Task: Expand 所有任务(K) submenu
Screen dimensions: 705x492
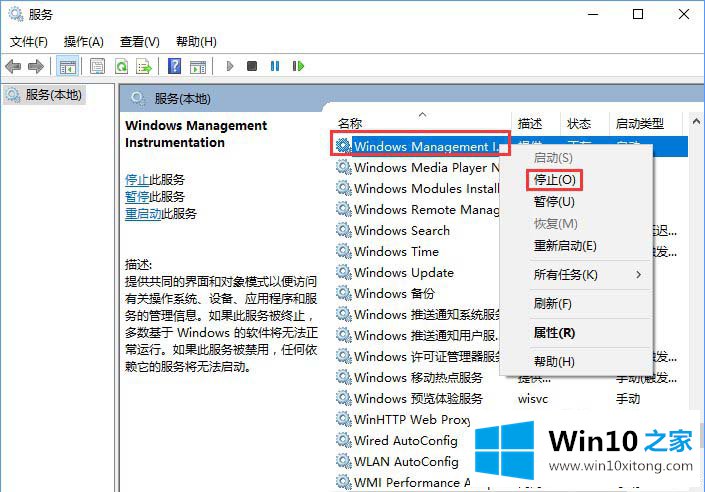Action: coord(566,275)
